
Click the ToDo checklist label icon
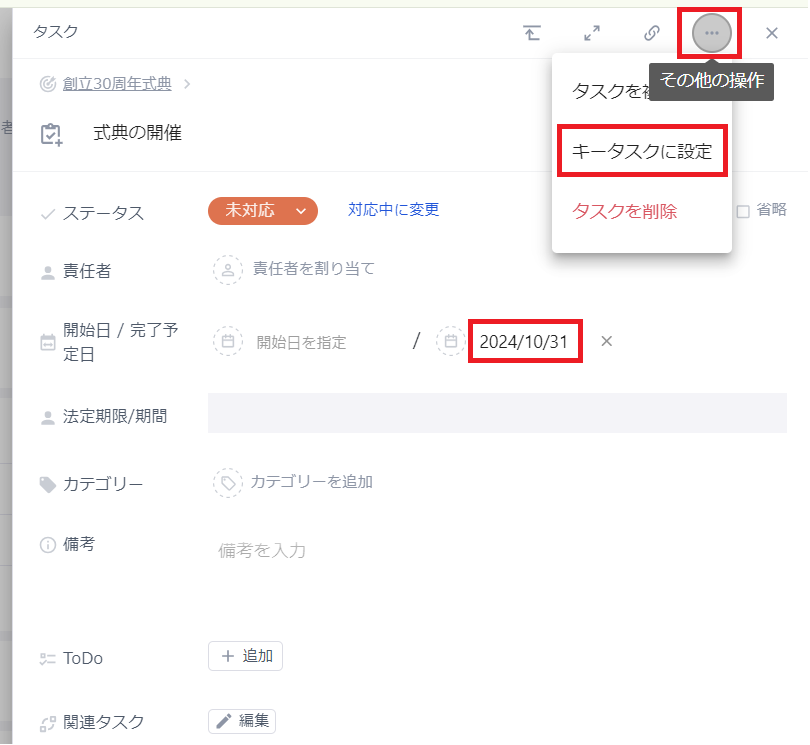coord(48,659)
